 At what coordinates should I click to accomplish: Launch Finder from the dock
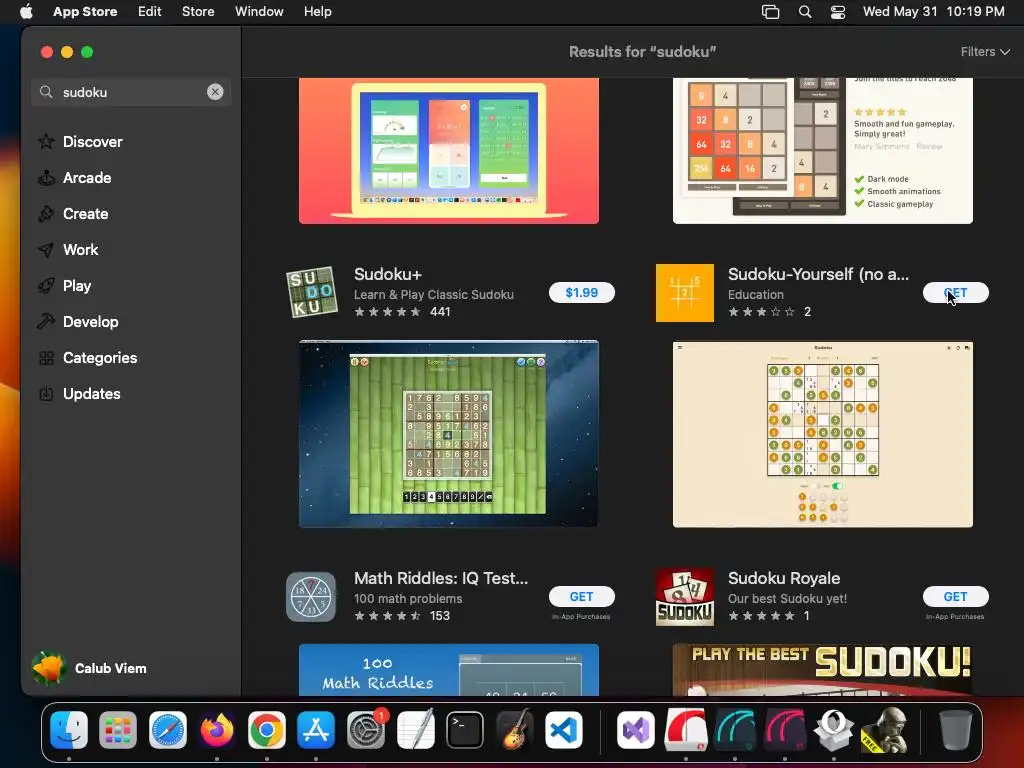tap(69, 729)
